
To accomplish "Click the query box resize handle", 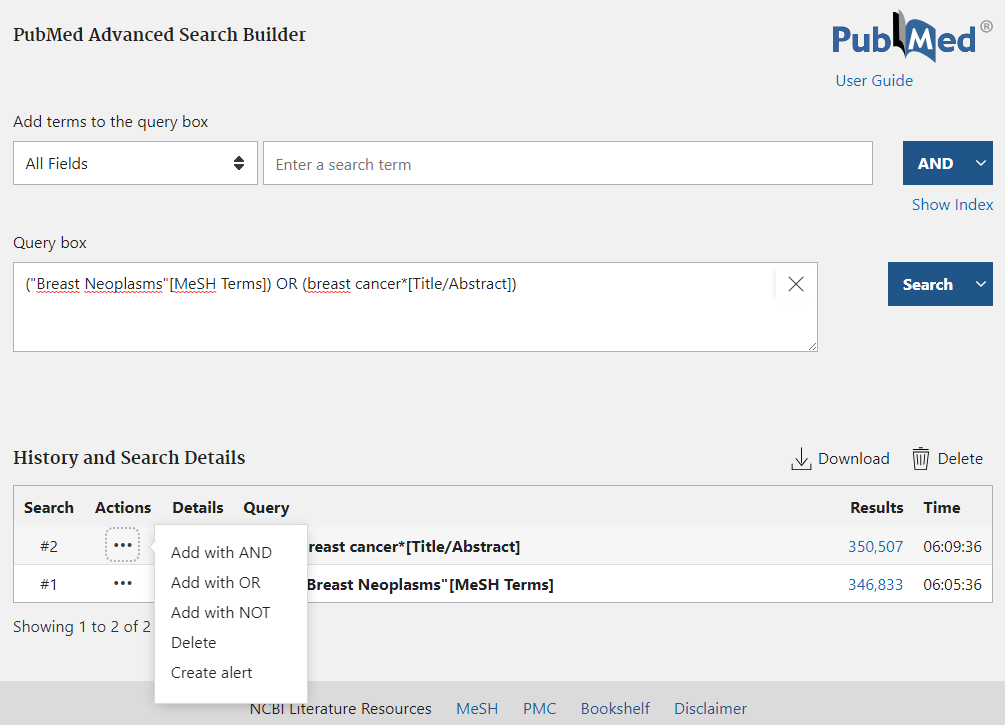I will click(x=812, y=346).
